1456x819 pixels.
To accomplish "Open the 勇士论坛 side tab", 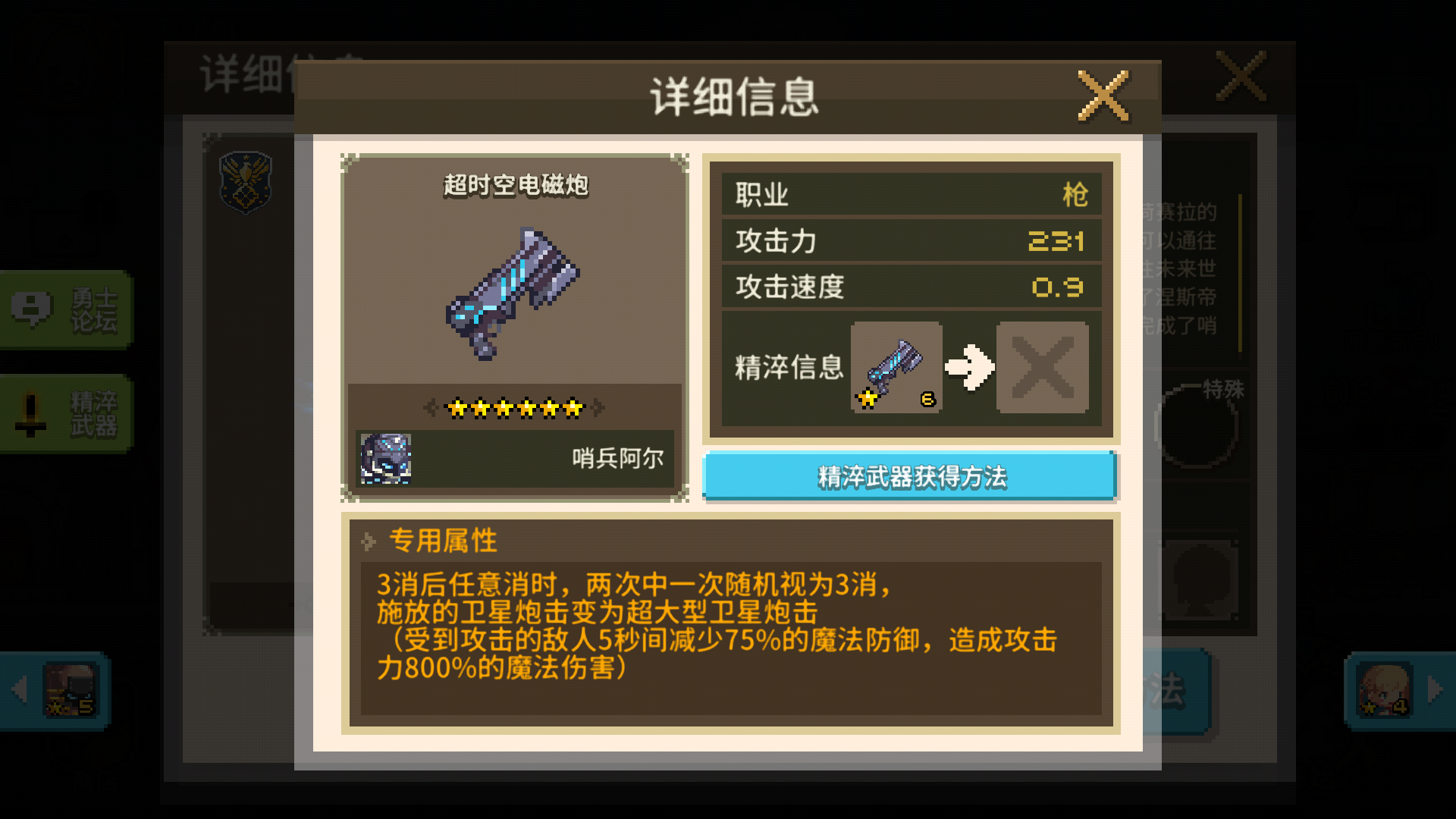I will (66, 309).
